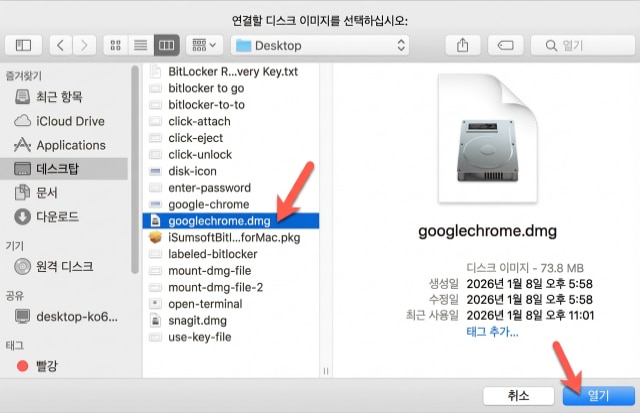Select Remote Disc (원격 디스크) in sidebar
The width and height of the screenshot is (640, 413).
64,266
